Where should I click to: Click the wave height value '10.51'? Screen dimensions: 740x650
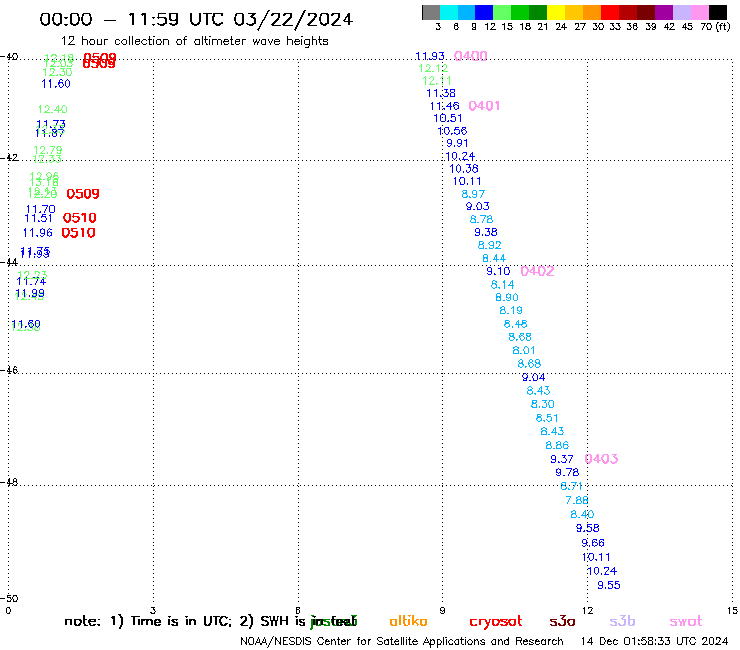447,118
